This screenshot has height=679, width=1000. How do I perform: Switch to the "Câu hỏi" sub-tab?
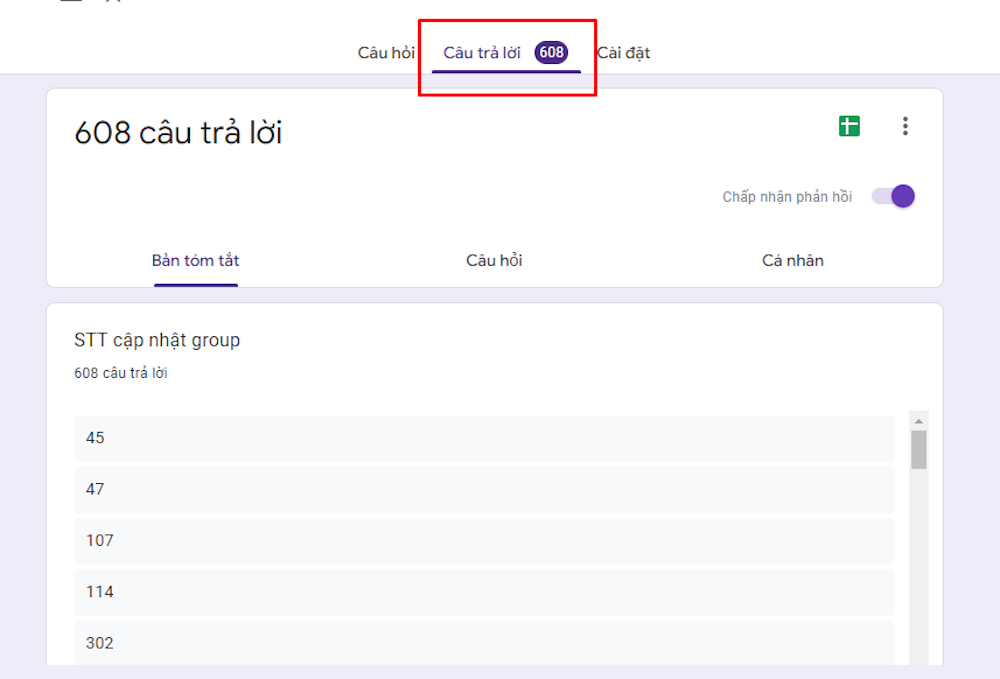point(494,260)
